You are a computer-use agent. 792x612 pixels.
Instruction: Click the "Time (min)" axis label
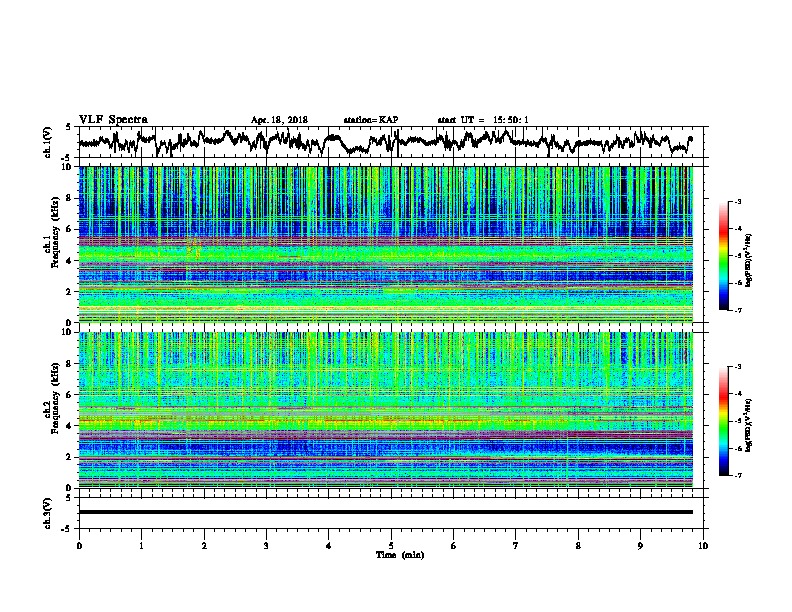[x=400, y=555]
